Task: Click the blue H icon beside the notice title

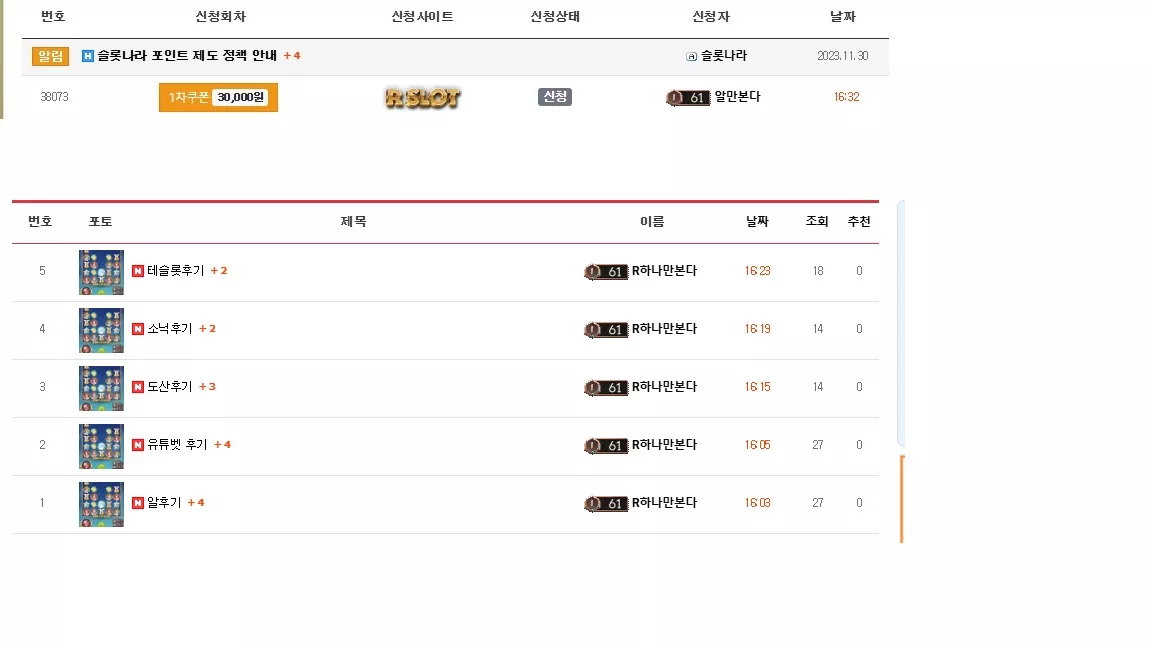Action: point(87,56)
